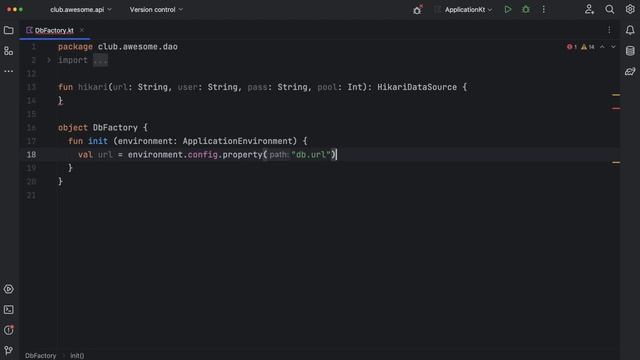Debug ApplicationKt with the bug icon
Image resolution: width=640 pixels, height=360 pixels.
526,9
